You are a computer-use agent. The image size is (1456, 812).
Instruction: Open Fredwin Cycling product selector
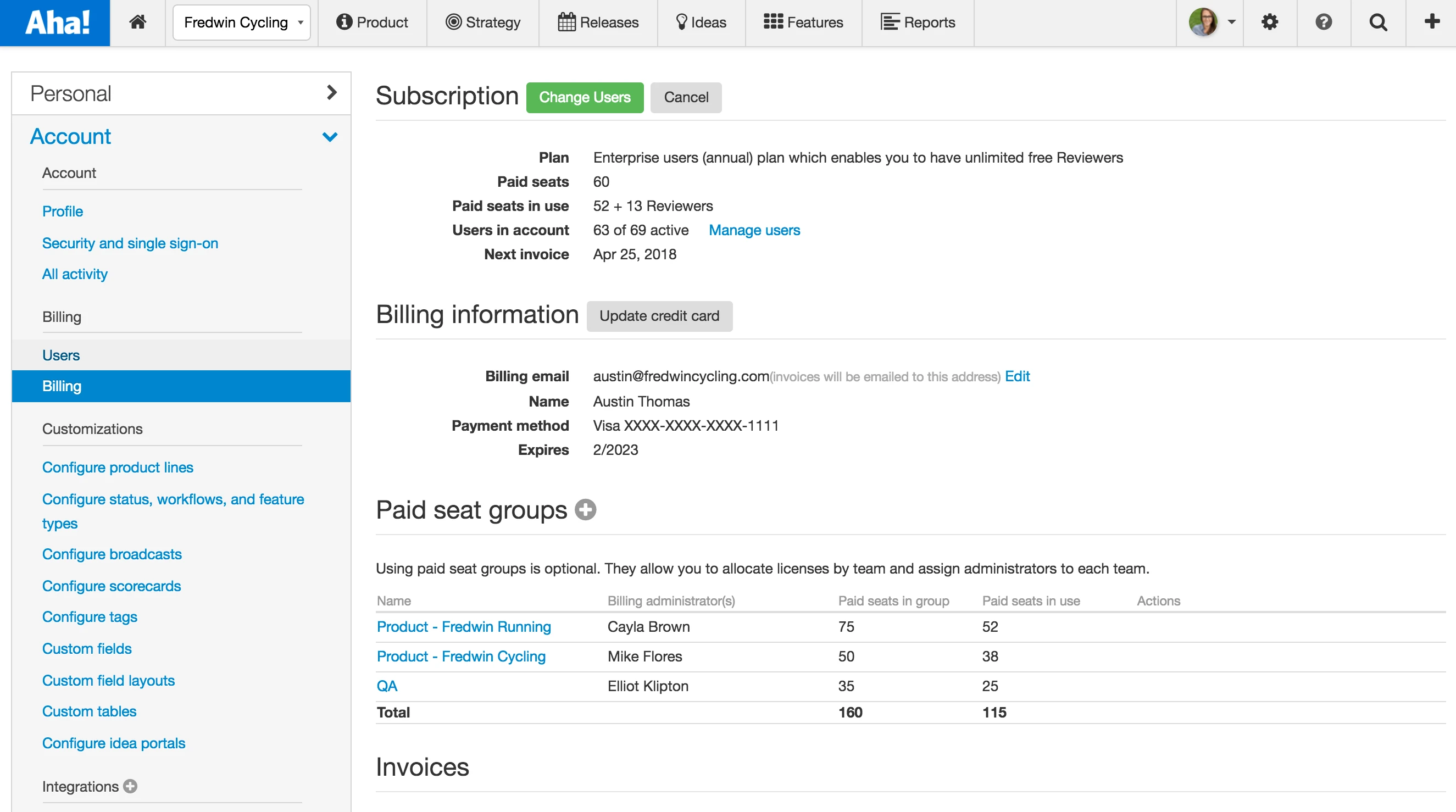pyautogui.click(x=241, y=23)
